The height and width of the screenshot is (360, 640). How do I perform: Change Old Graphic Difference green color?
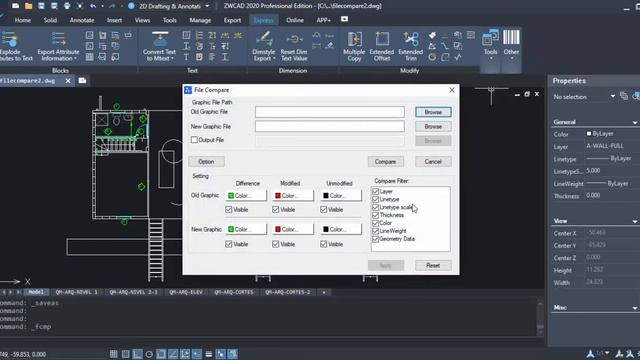tap(246, 196)
